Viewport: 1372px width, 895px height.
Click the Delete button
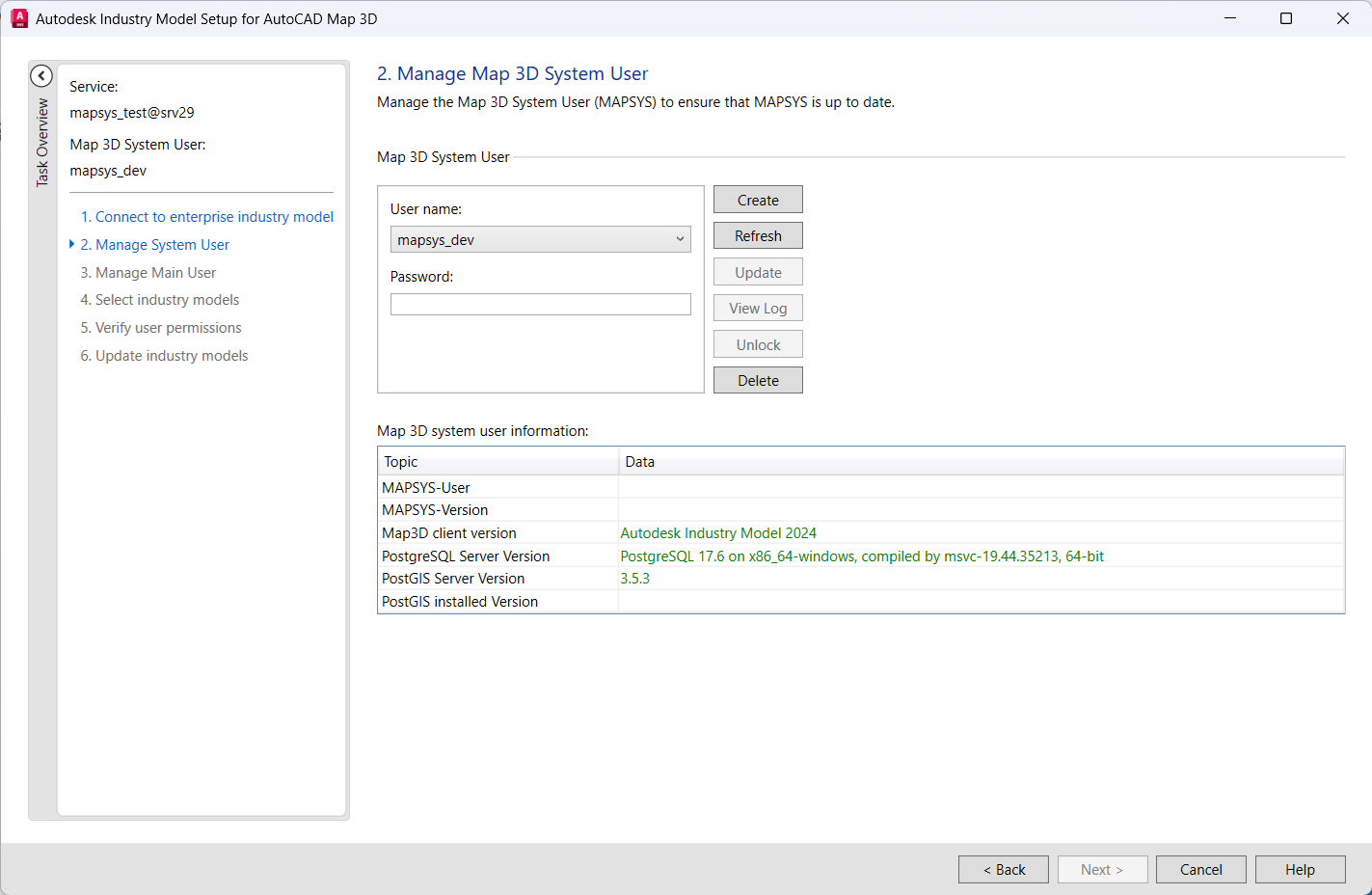tap(758, 381)
